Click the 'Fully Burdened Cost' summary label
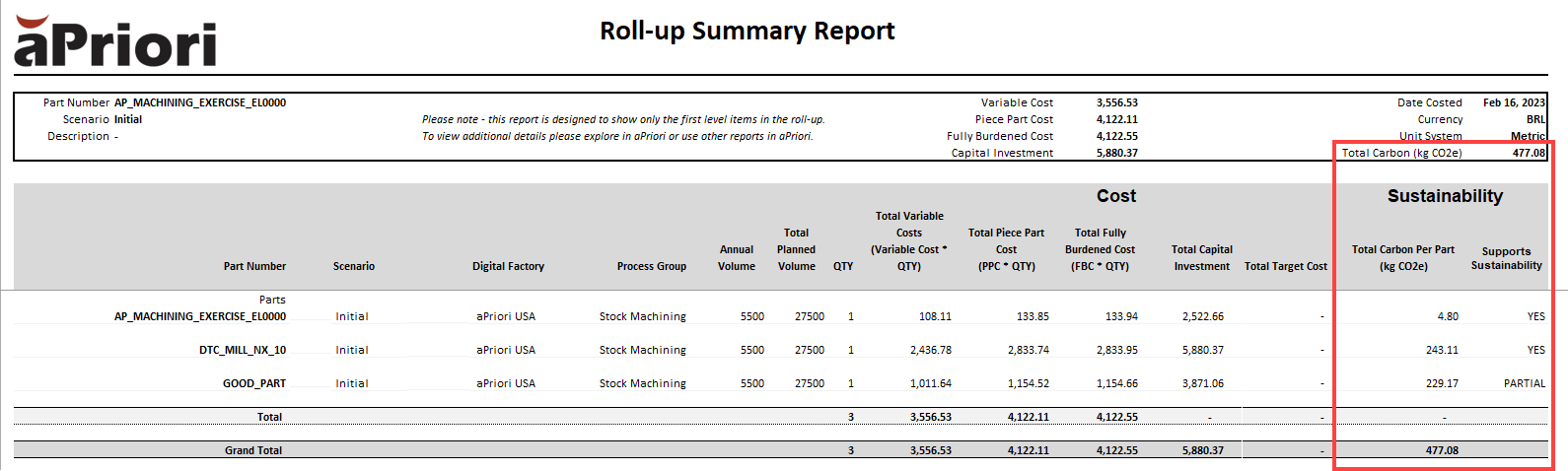1568x471 pixels. [x=1000, y=136]
